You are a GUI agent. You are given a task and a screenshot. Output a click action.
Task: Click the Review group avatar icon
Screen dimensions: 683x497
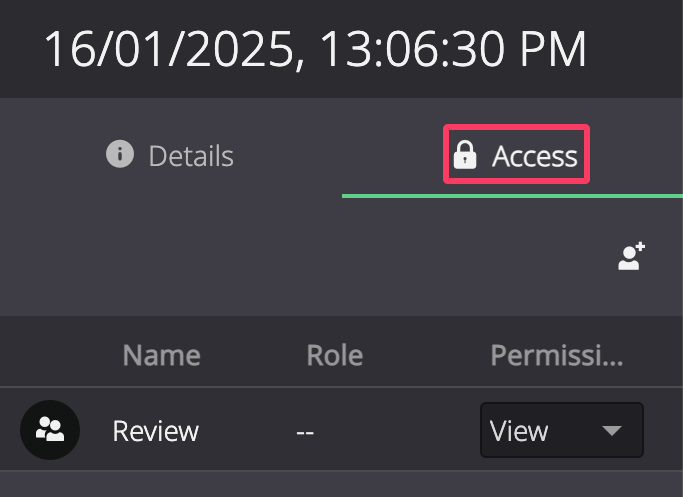point(50,429)
